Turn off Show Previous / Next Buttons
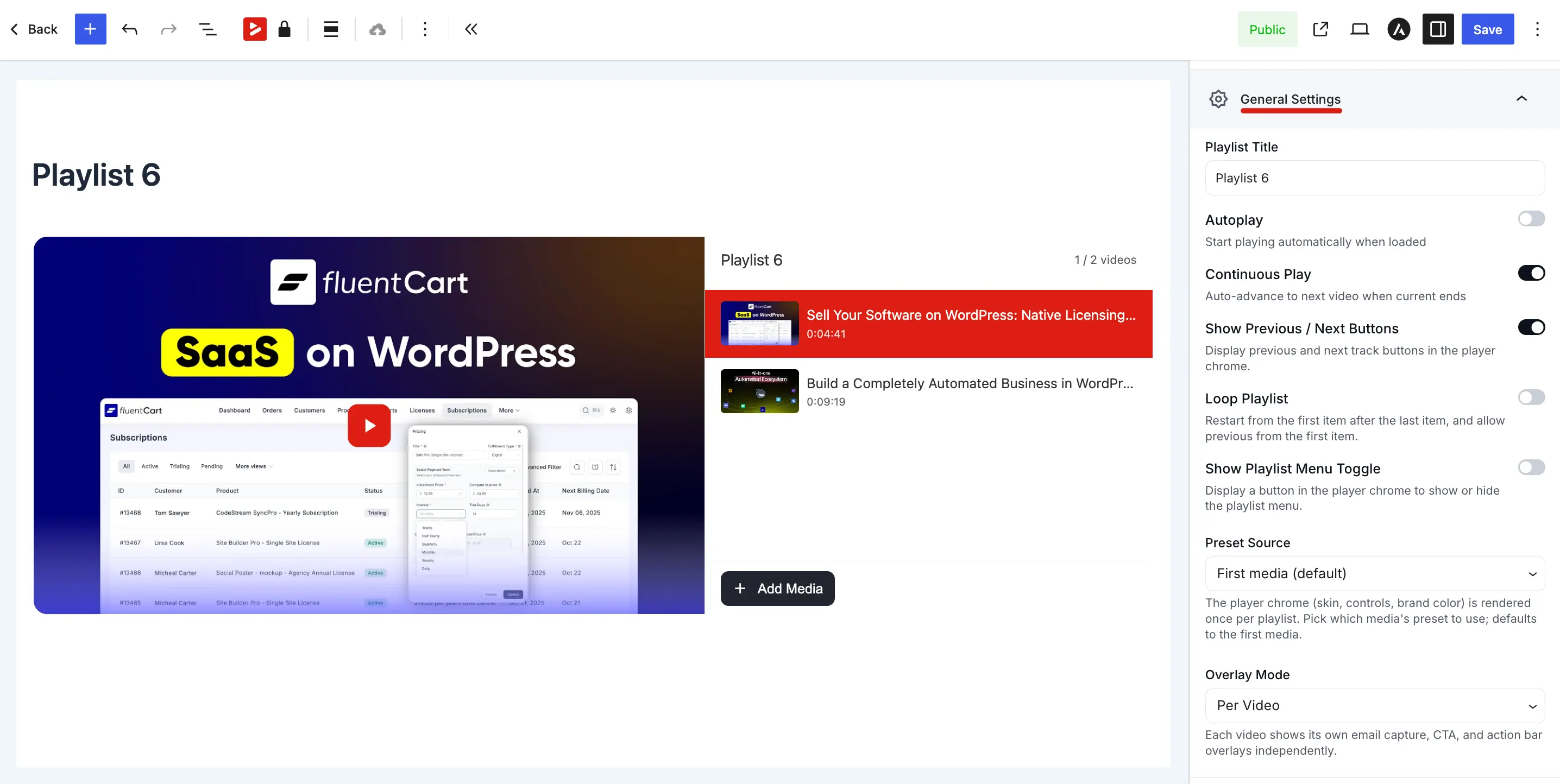 point(1531,327)
